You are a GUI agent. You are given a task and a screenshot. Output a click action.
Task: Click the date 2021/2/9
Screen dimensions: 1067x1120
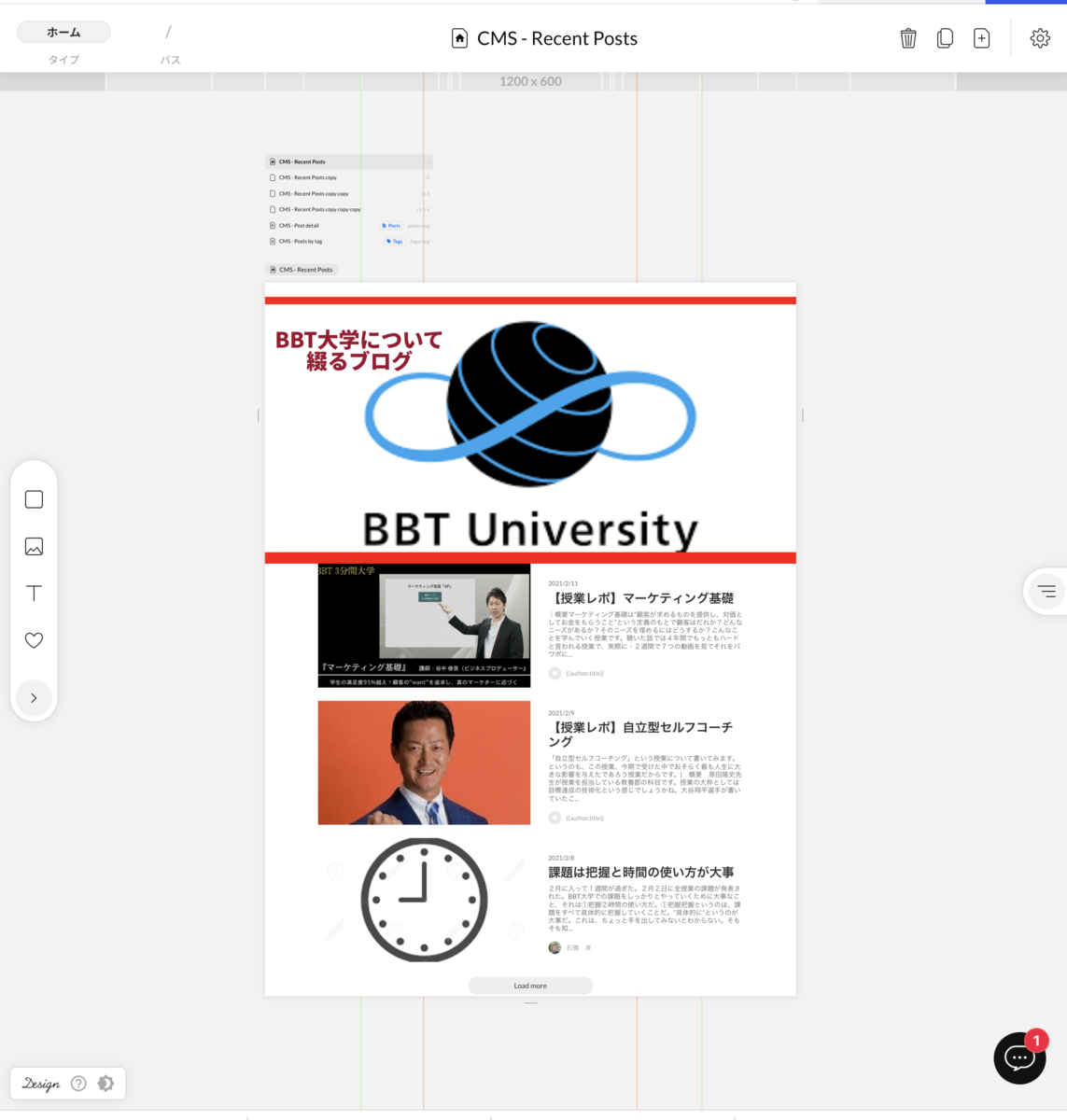561,713
